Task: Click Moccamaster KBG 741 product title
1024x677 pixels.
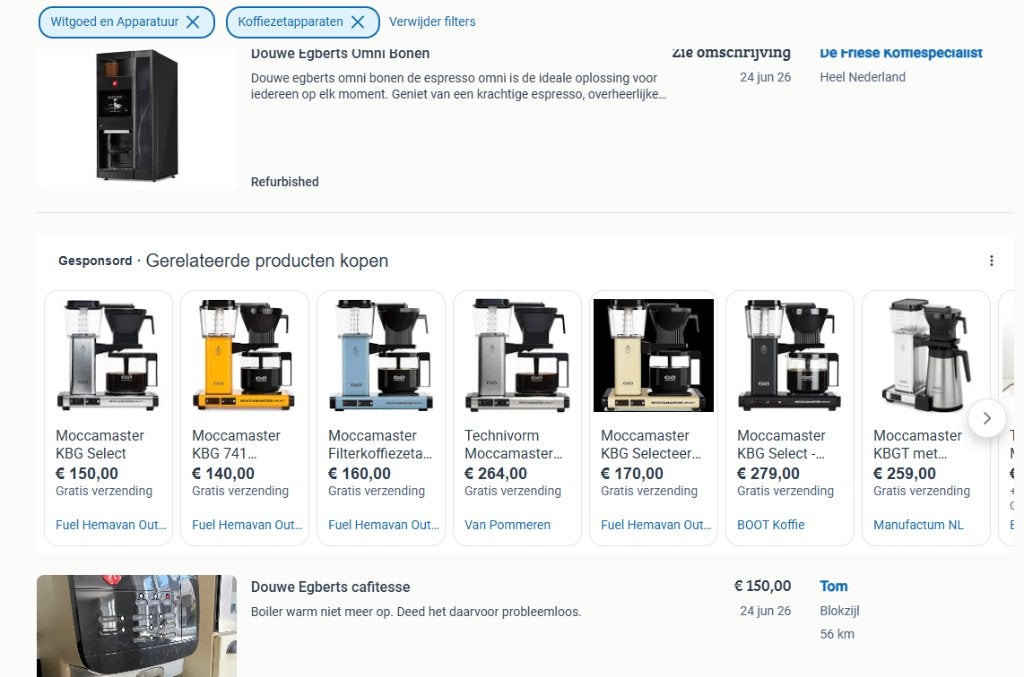Action: [x=236, y=445]
